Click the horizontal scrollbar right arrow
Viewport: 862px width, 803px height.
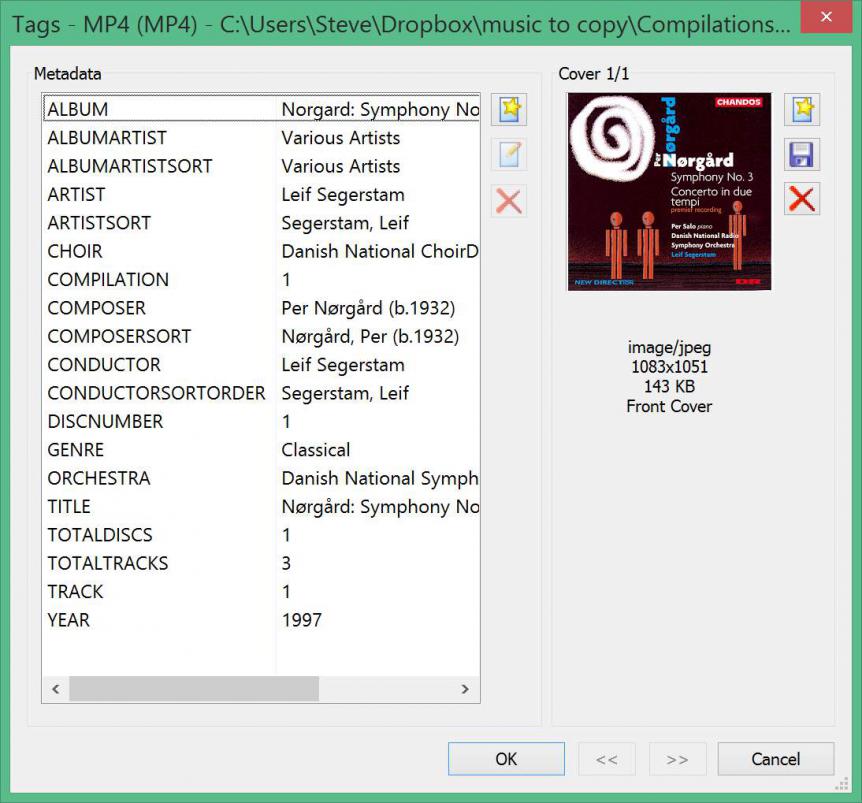click(x=465, y=689)
